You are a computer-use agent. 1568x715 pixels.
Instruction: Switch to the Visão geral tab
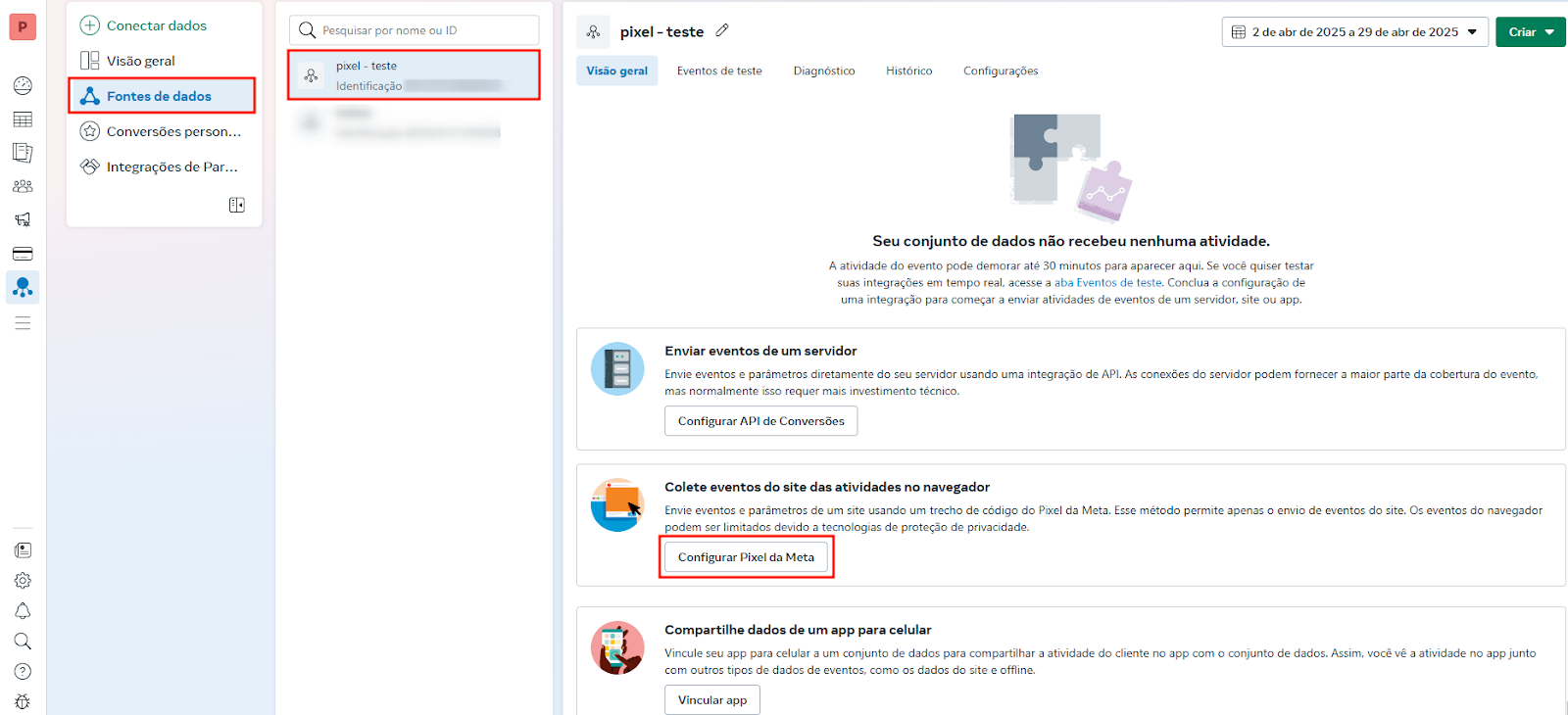click(x=617, y=71)
